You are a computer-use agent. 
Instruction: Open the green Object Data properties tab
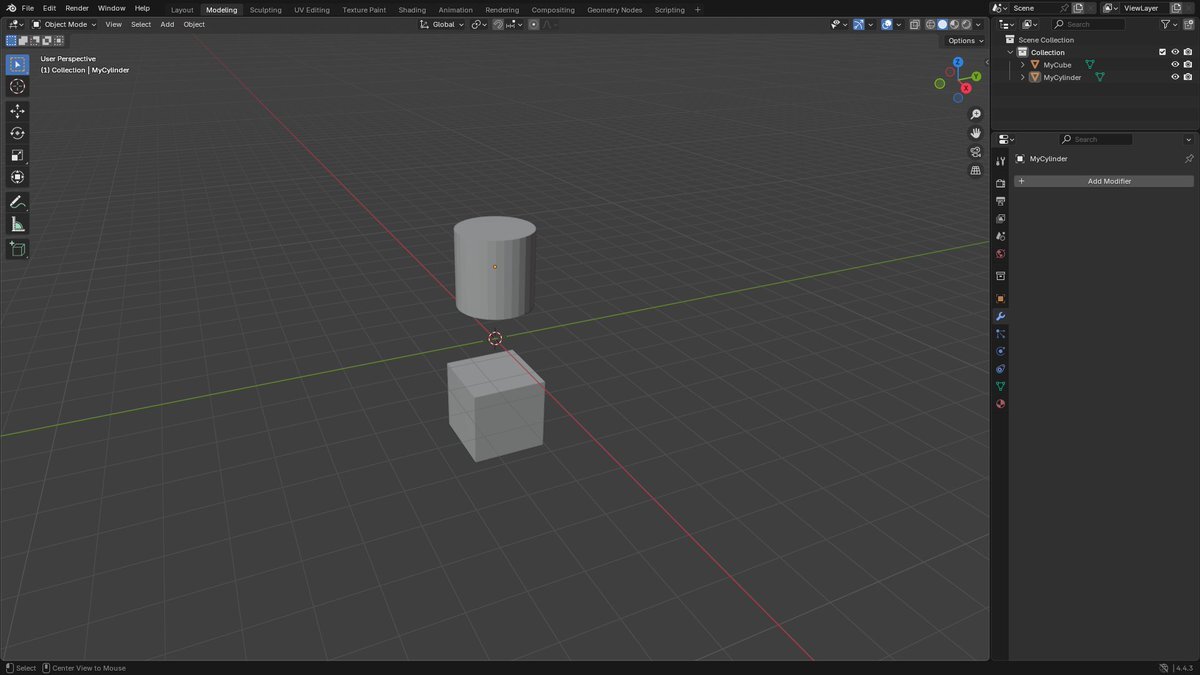tap(1000, 386)
